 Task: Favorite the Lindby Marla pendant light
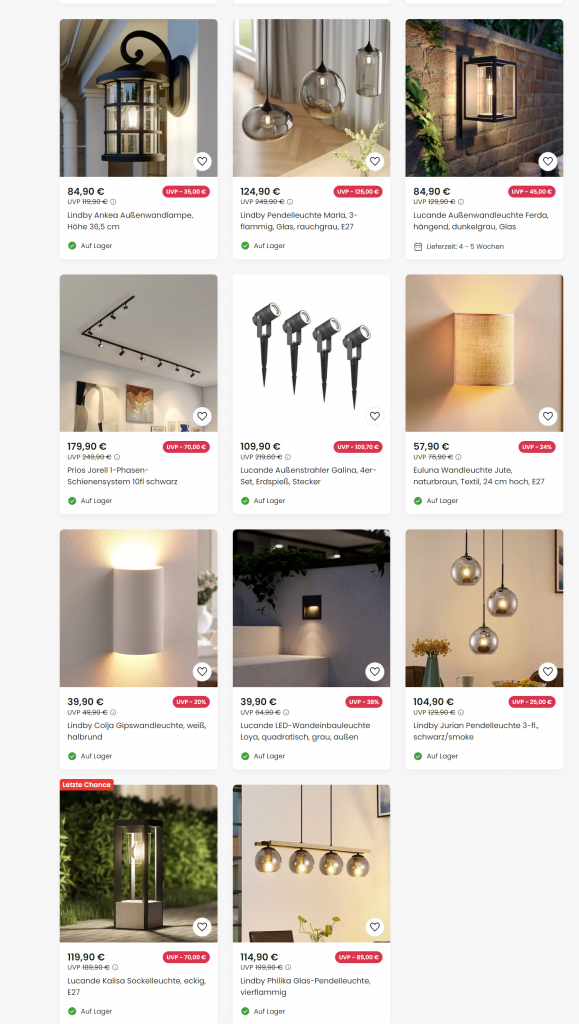375,161
